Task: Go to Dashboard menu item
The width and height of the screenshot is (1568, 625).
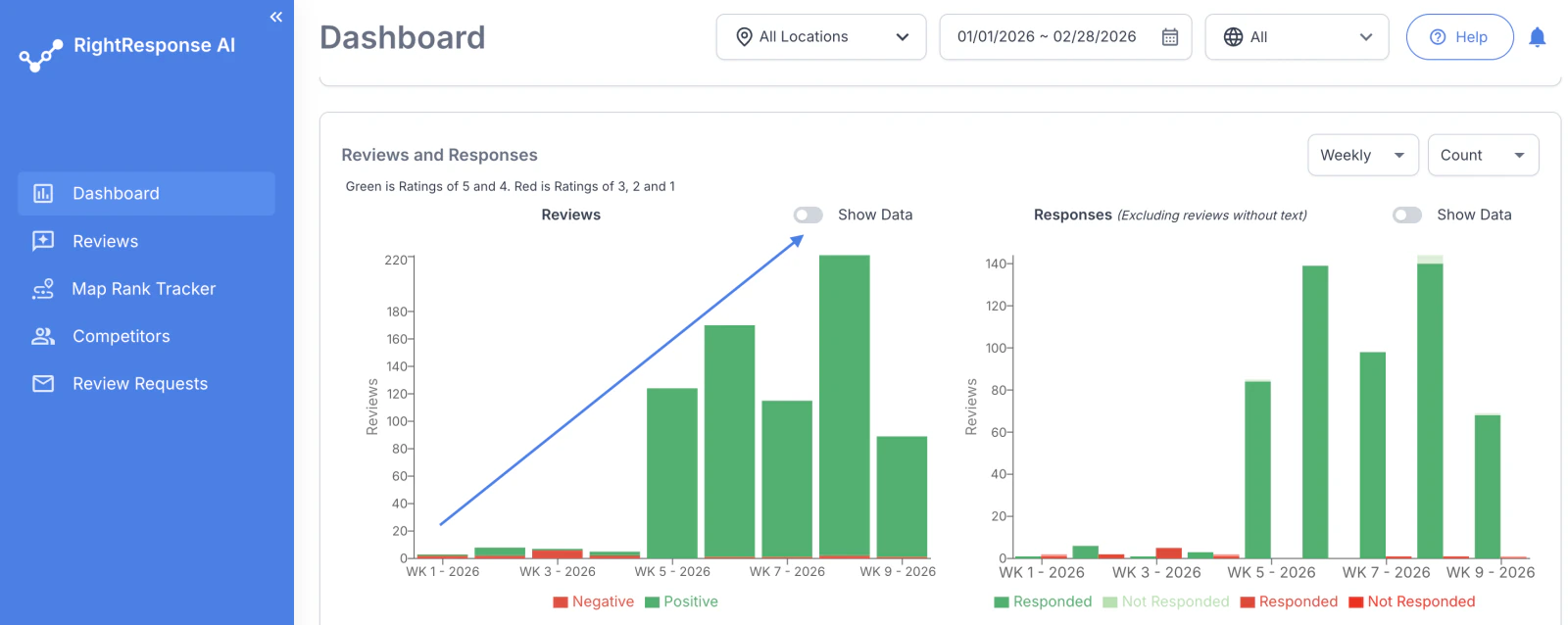Action: pos(146,193)
